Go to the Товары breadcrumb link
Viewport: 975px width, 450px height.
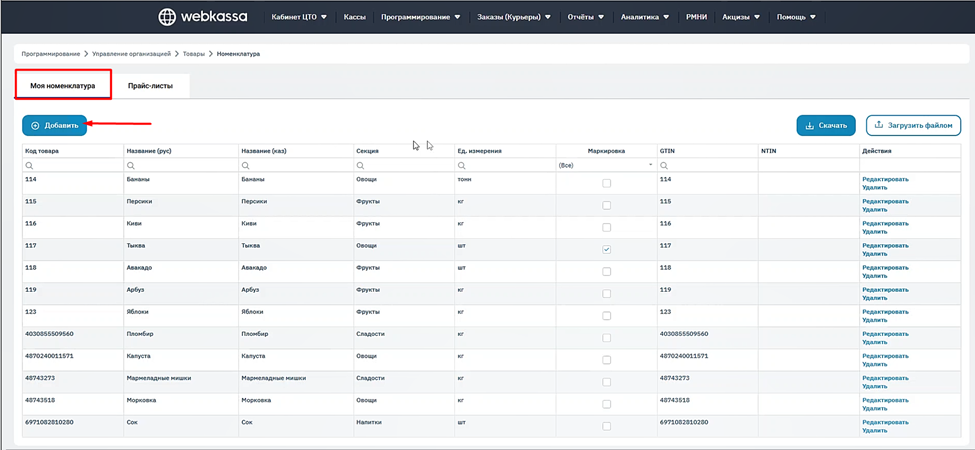pos(193,54)
